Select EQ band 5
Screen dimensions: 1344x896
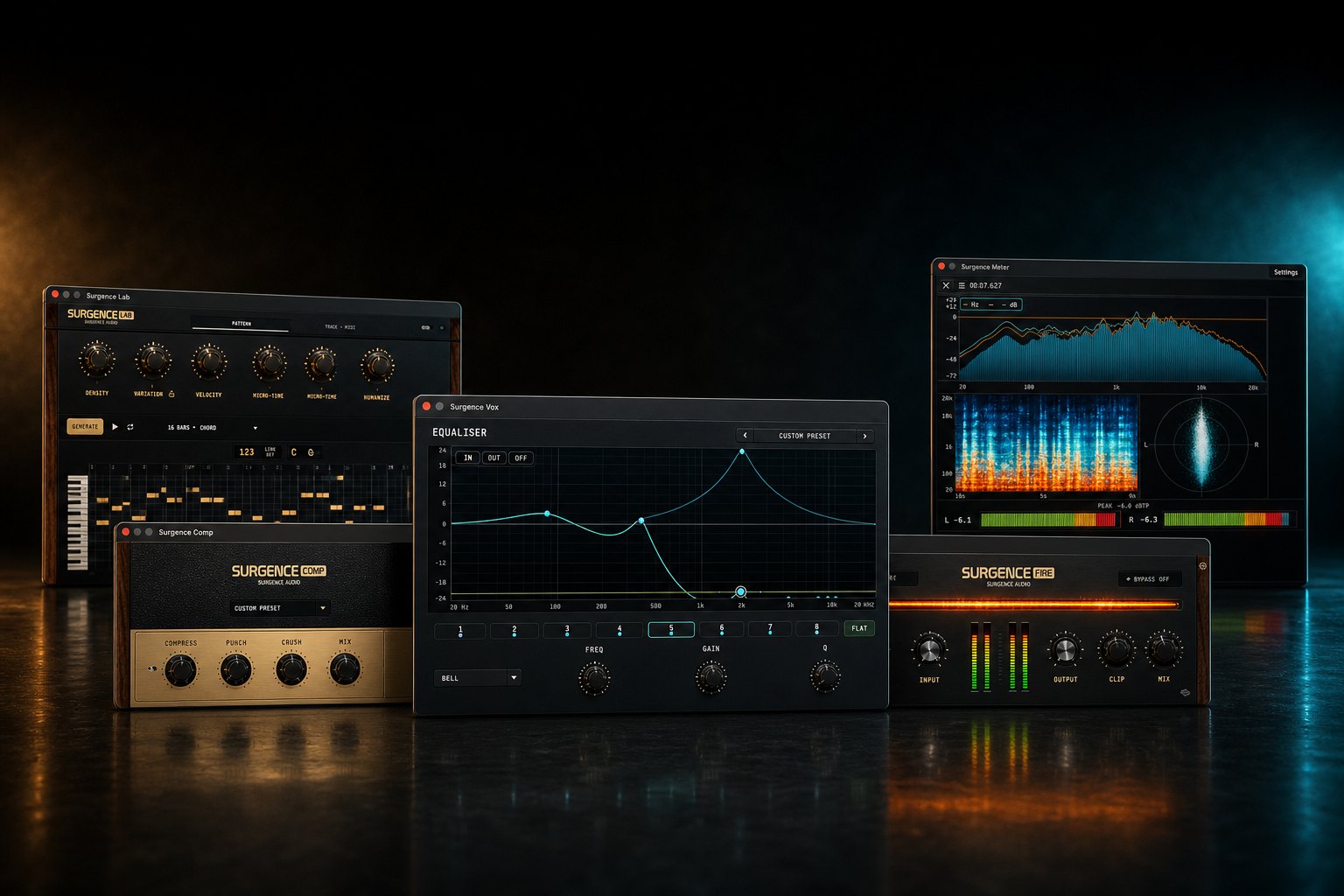pos(671,629)
